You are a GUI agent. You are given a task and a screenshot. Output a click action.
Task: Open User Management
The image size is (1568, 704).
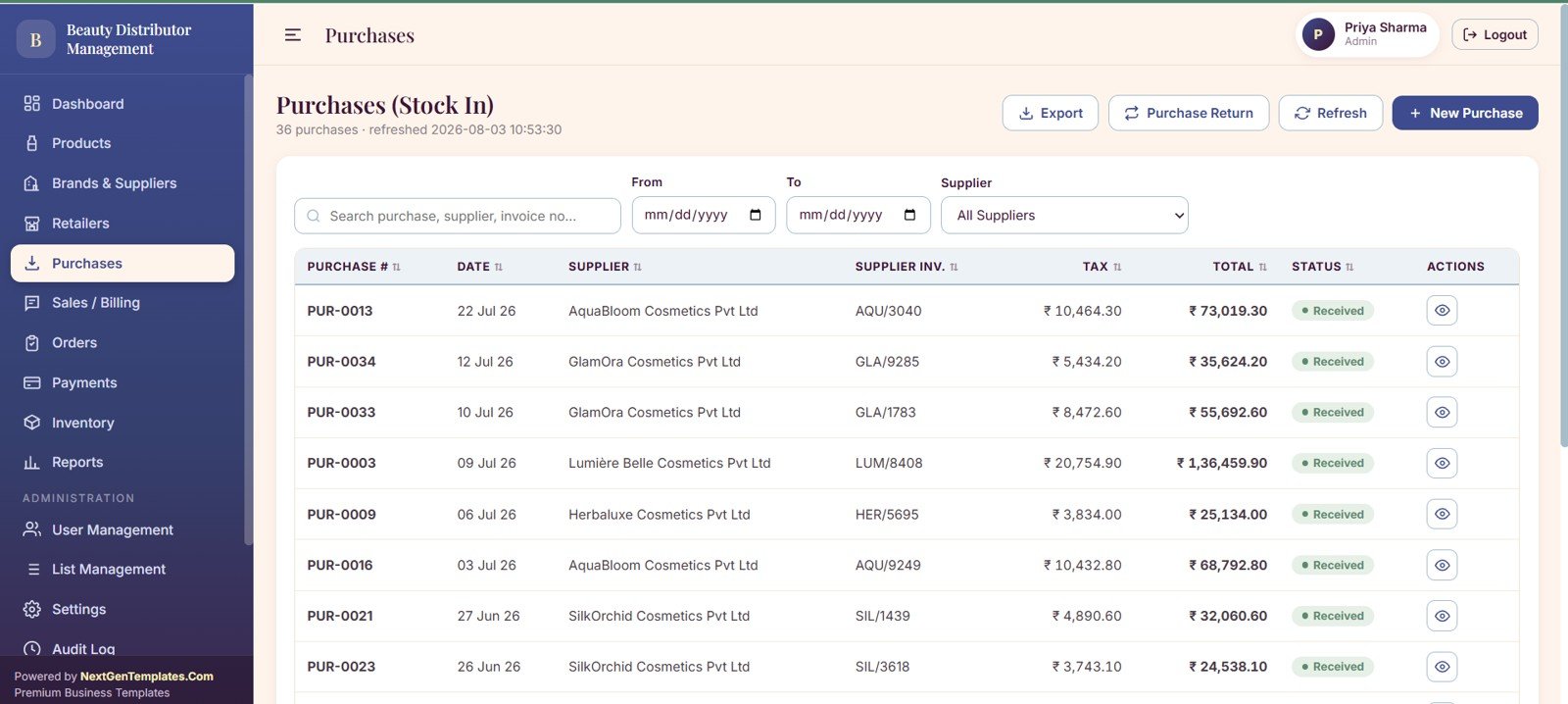[122, 529]
